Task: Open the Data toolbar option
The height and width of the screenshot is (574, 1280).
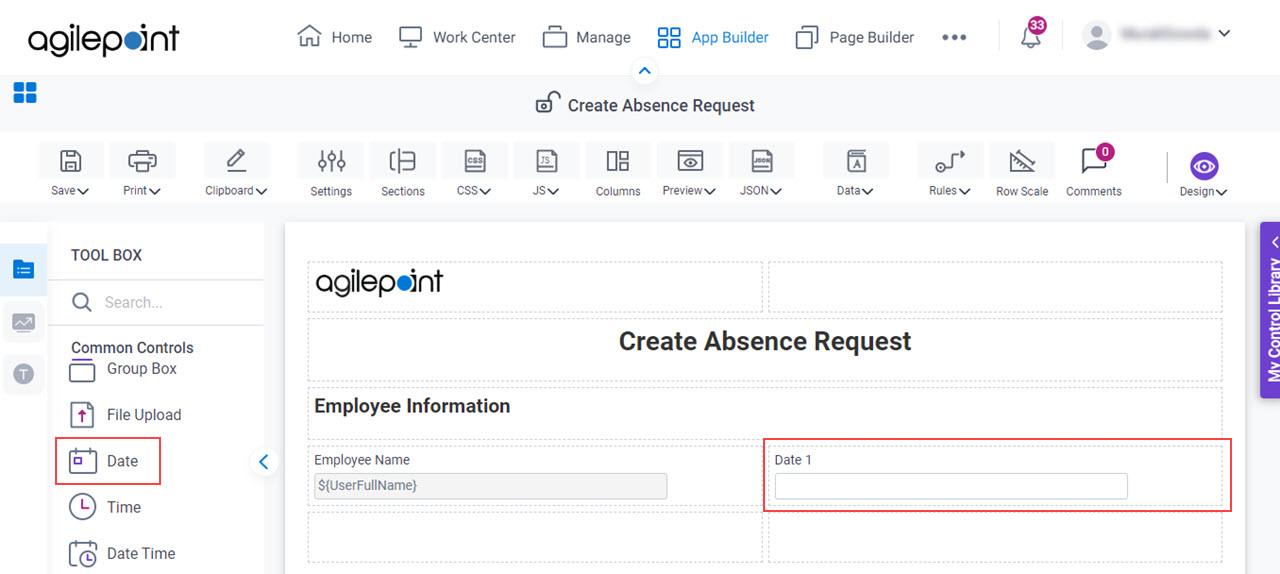Action: [x=856, y=171]
